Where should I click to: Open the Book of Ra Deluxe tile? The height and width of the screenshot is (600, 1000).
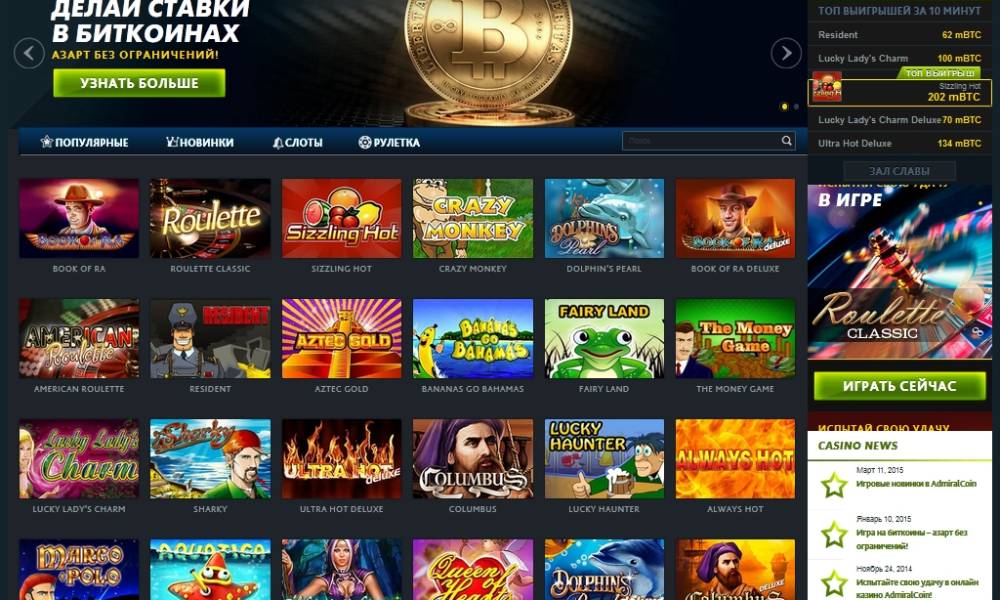point(735,218)
